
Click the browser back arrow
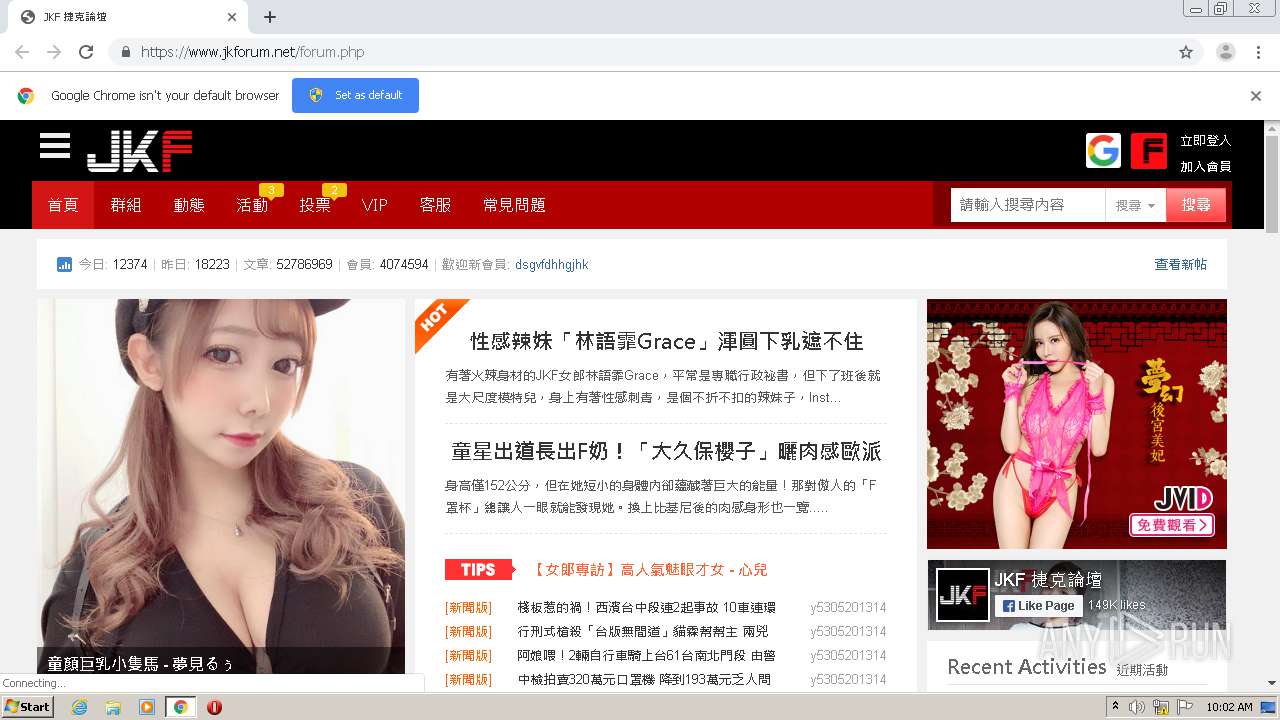coord(22,52)
